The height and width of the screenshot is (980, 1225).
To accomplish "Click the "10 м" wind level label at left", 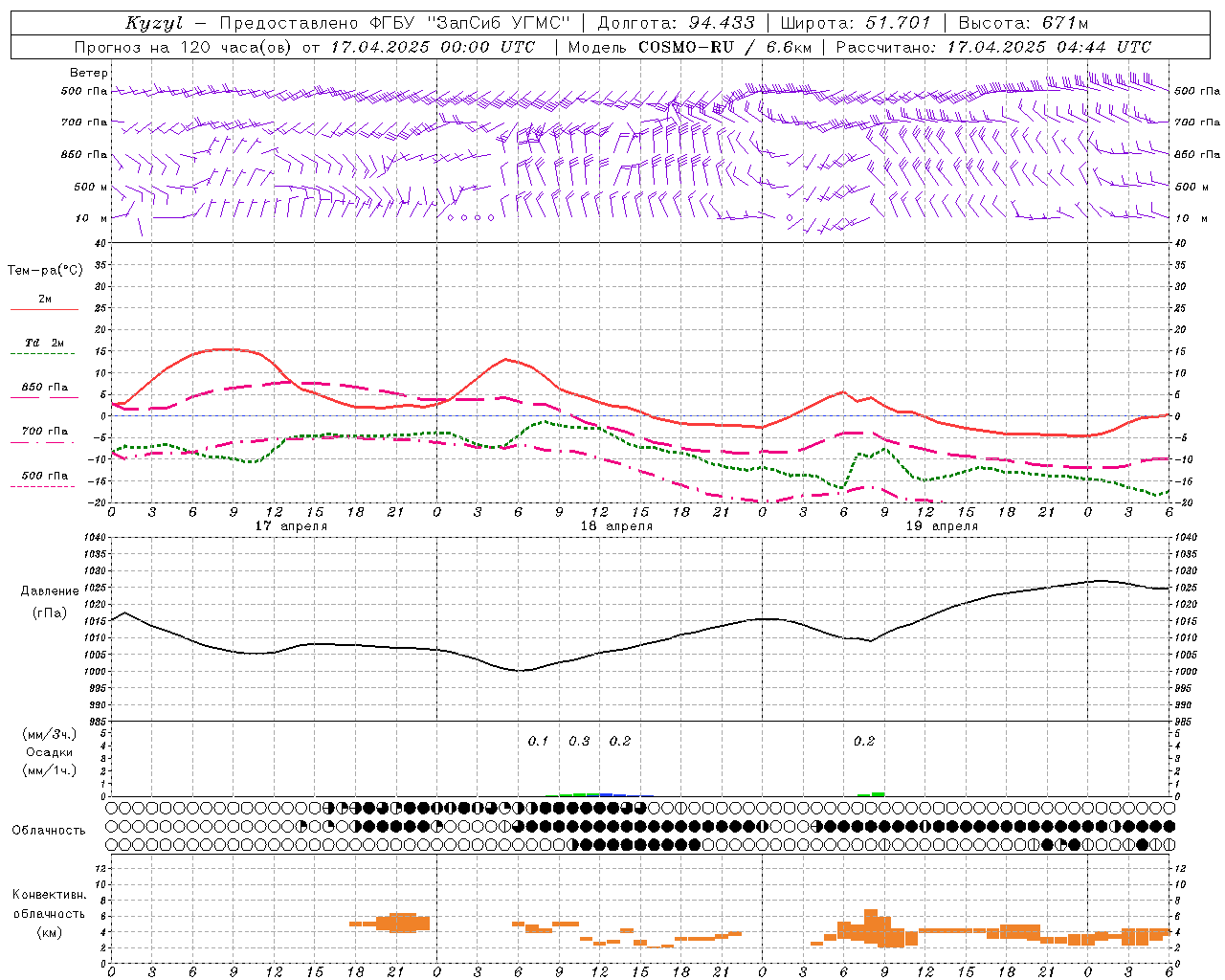I will 92,218.
